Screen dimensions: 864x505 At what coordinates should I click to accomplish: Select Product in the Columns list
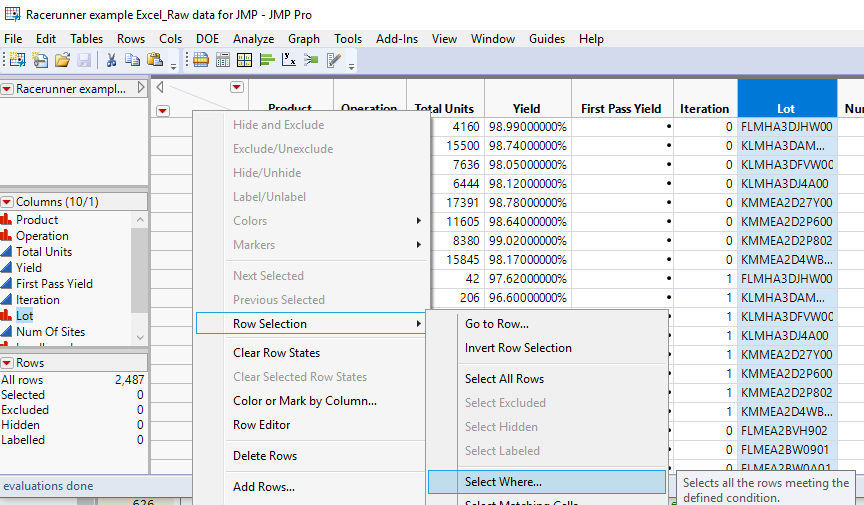click(x=37, y=219)
